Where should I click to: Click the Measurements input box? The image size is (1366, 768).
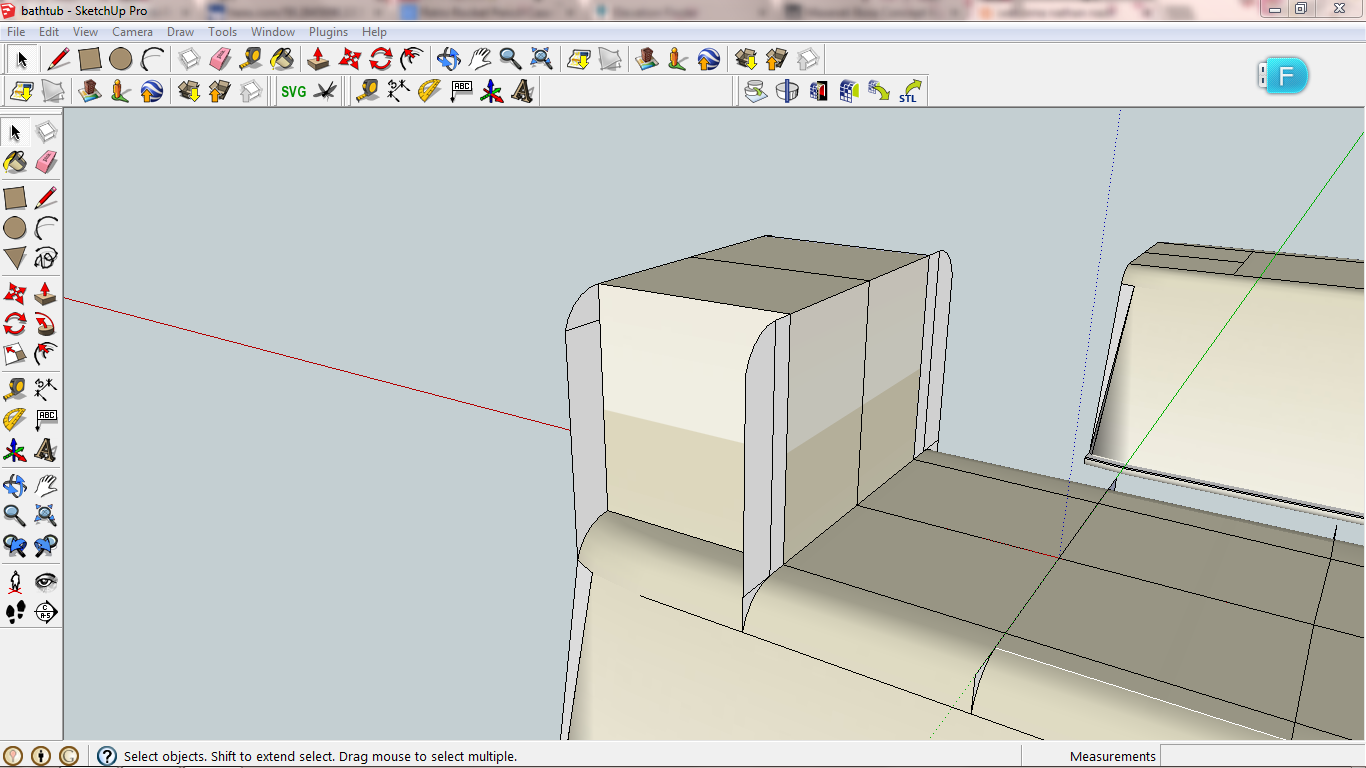click(1262, 756)
